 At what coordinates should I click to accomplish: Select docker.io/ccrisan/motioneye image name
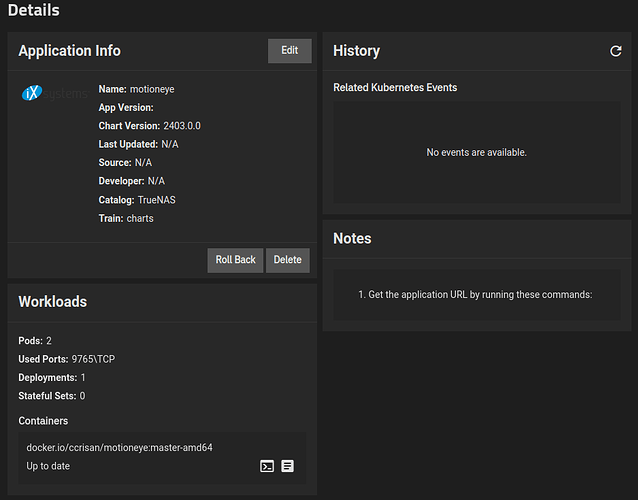(119, 448)
